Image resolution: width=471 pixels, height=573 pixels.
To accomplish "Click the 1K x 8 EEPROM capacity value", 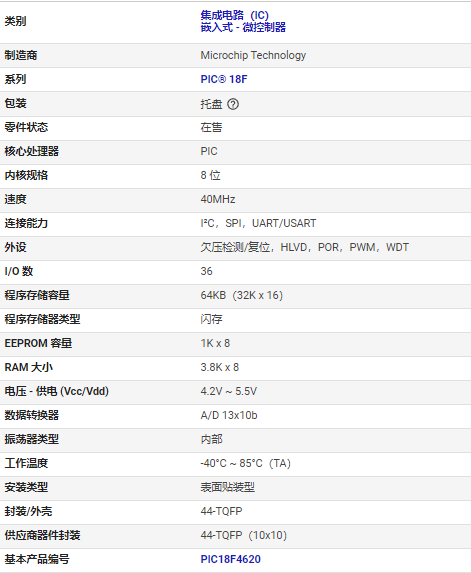I will coord(215,343).
